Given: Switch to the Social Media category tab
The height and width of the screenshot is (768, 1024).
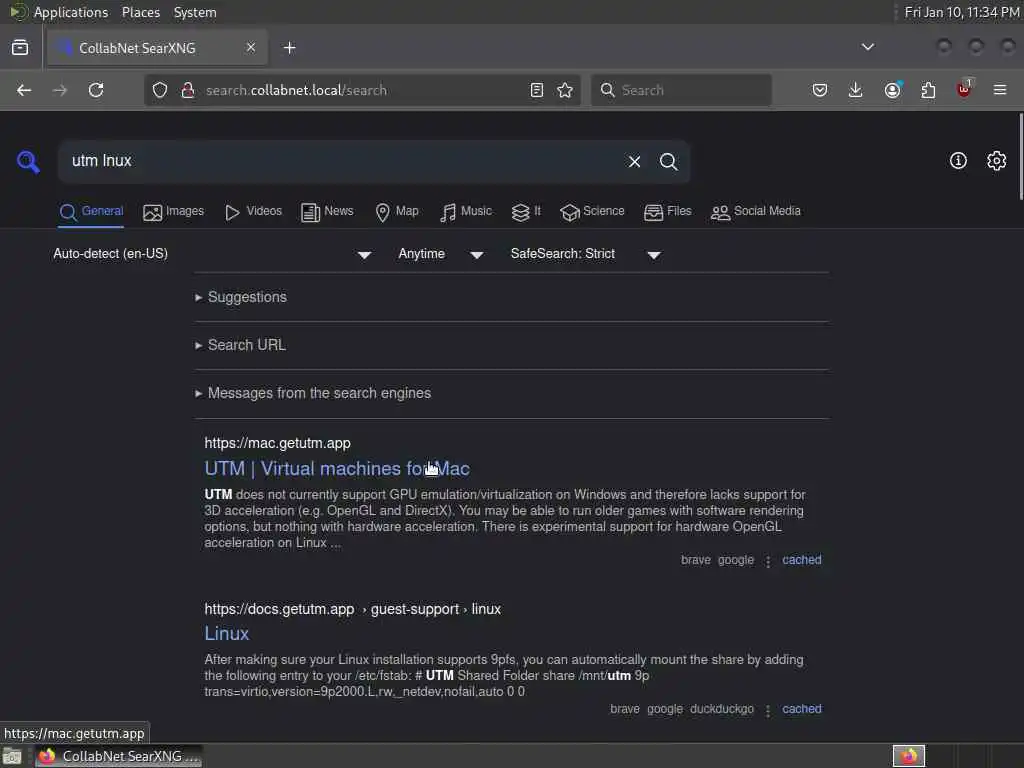Looking at the screenshot, I should pos(756,212).
